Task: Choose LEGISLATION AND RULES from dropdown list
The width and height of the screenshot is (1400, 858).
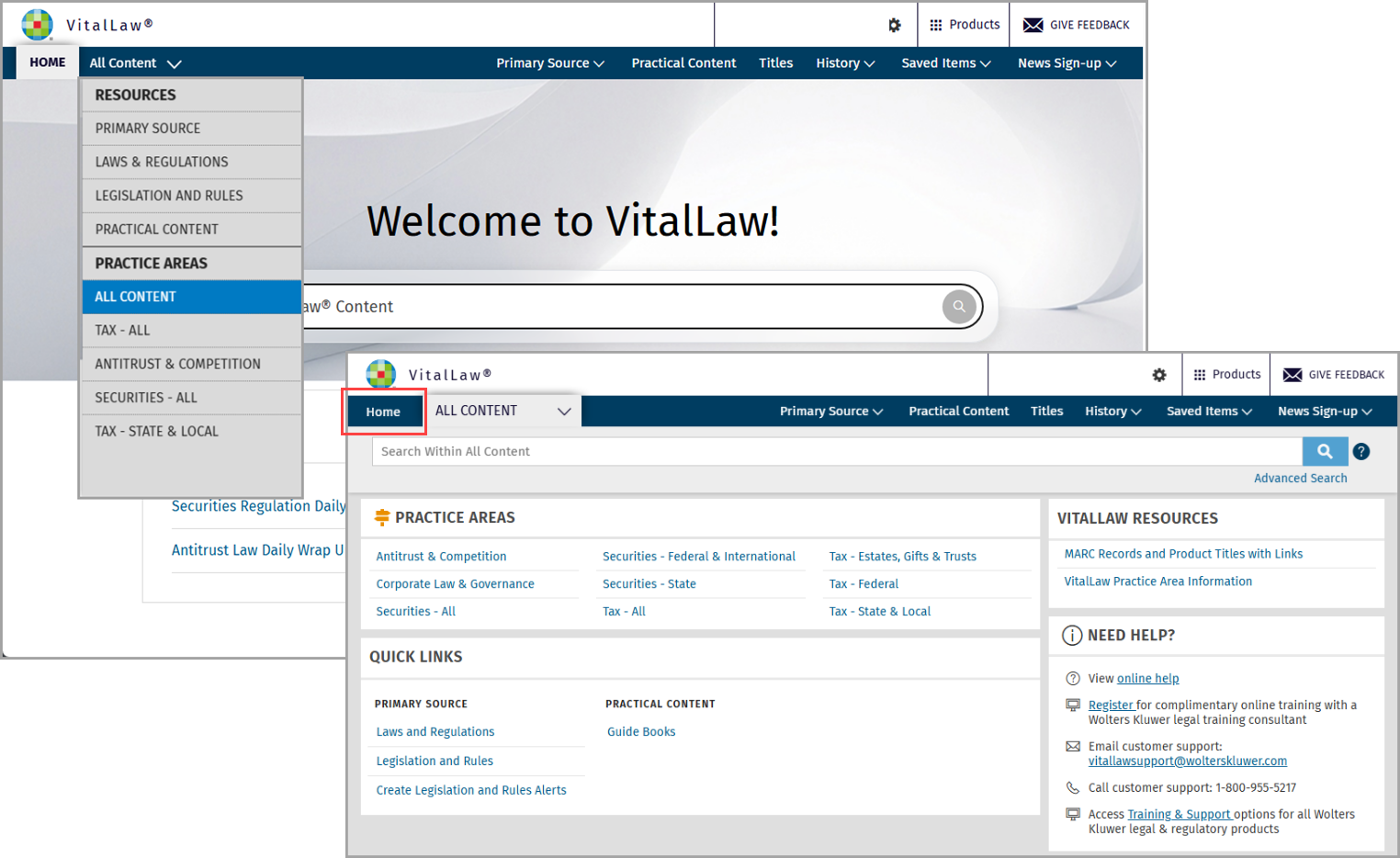Action: (x=192, y=196)
